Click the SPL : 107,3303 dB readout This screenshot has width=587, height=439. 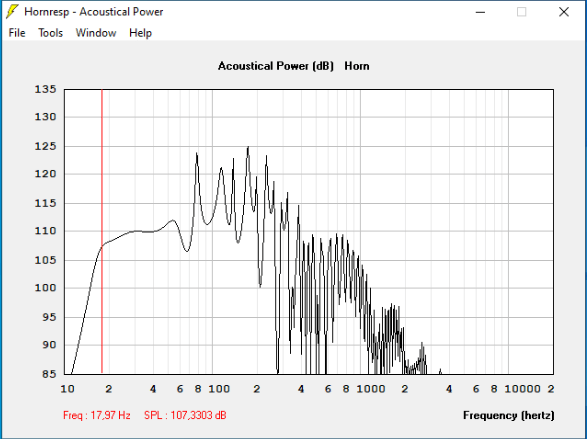(185, 415)
